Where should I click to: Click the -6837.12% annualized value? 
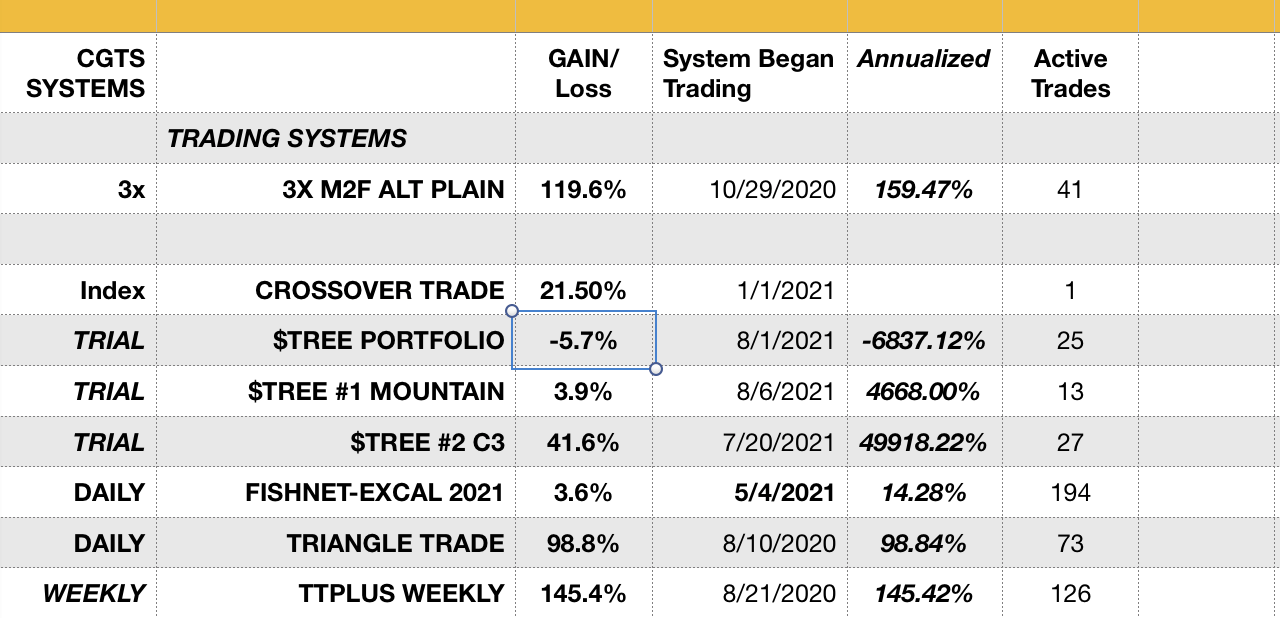pos(924,341)
